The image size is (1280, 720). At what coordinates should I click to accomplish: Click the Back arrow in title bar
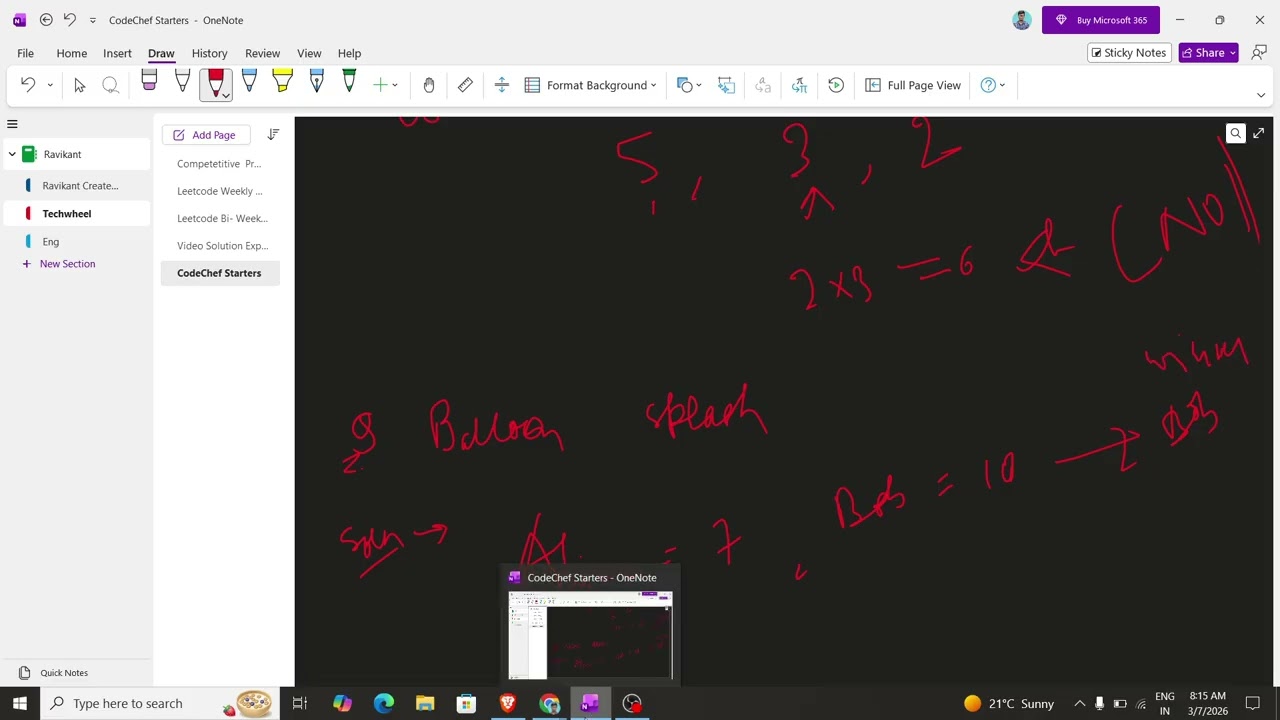(46, 20)
